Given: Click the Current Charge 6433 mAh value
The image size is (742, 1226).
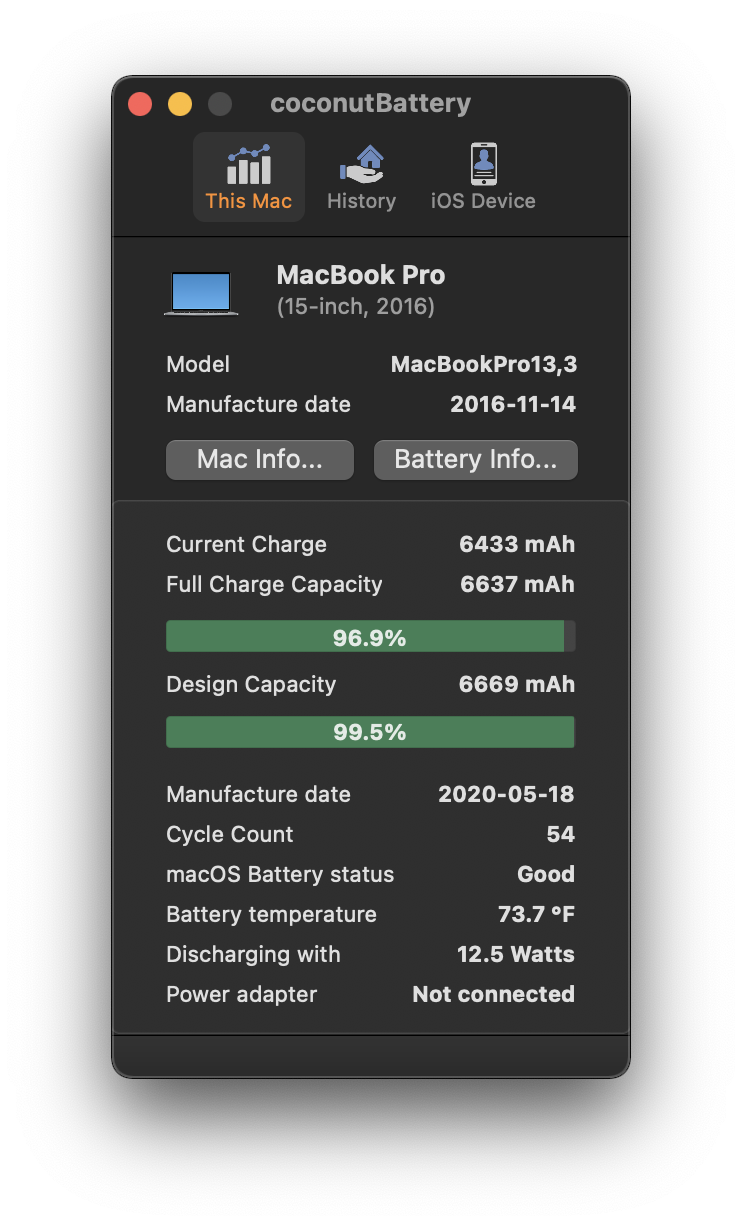Looking at the screenshot, I should 517,544.
